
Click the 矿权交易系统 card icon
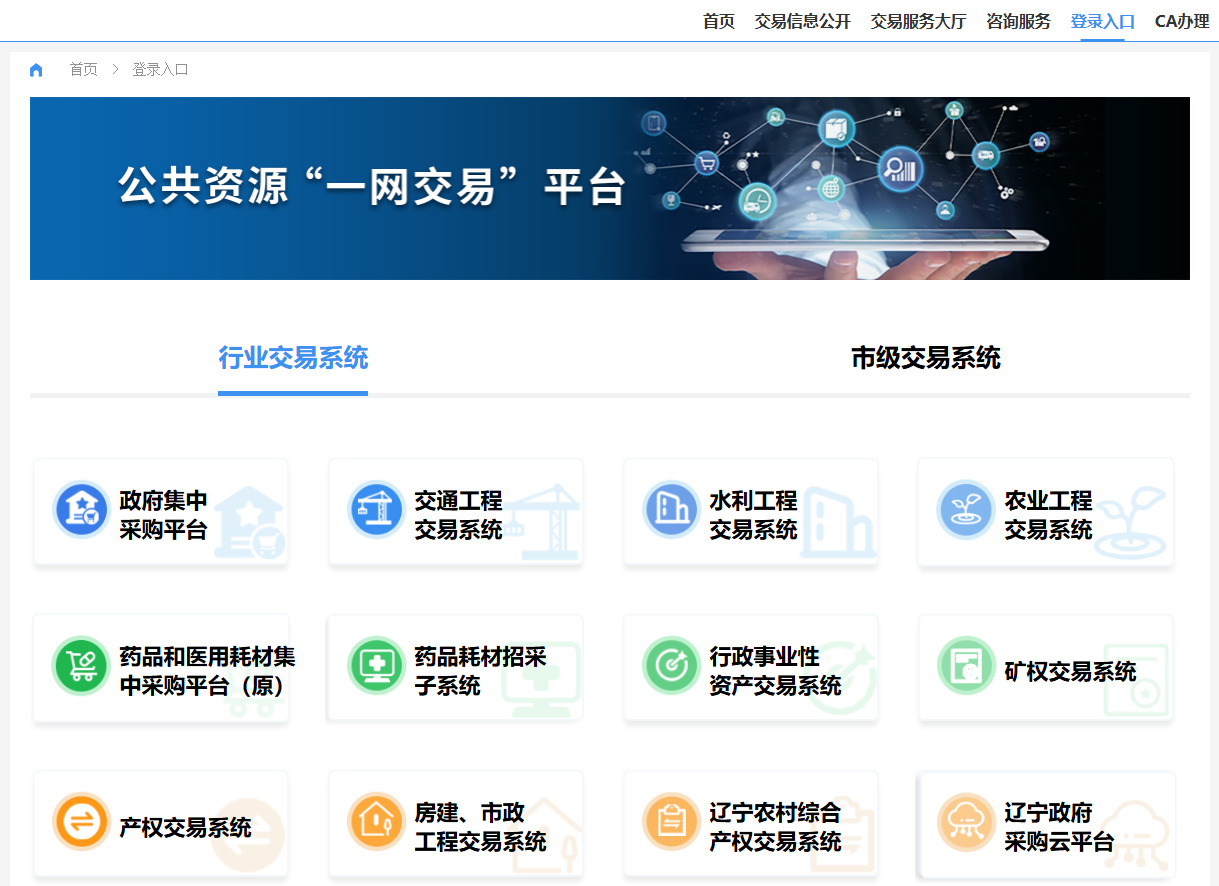click(966, 667)
